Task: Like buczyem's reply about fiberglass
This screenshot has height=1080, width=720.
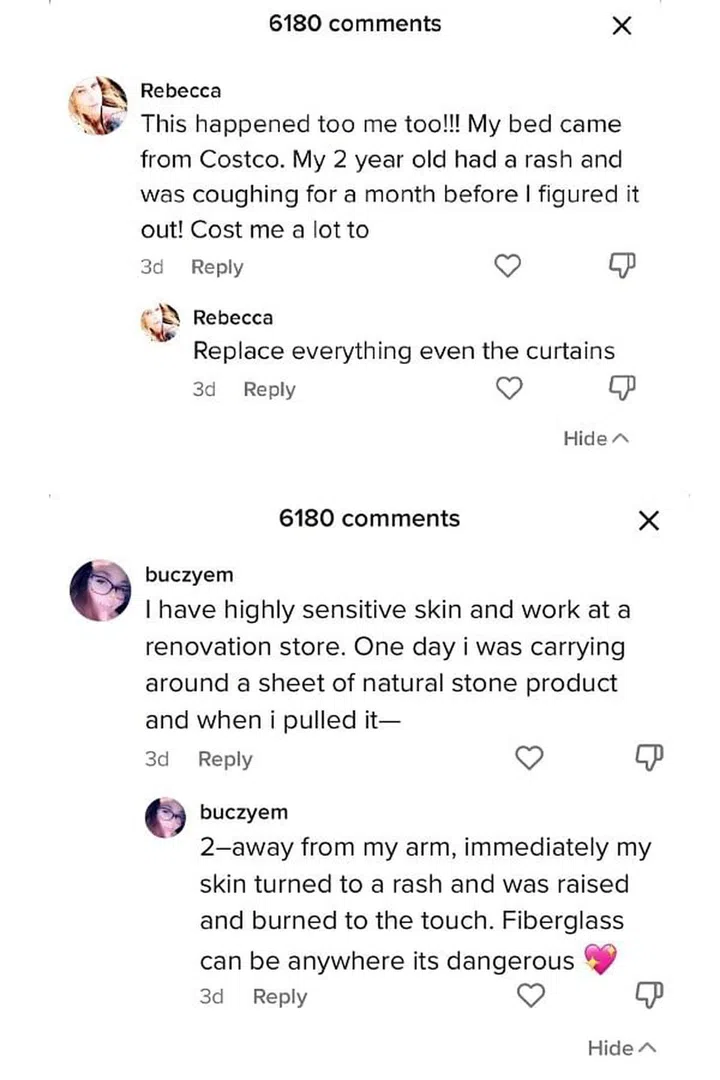Action: [531, 995]
